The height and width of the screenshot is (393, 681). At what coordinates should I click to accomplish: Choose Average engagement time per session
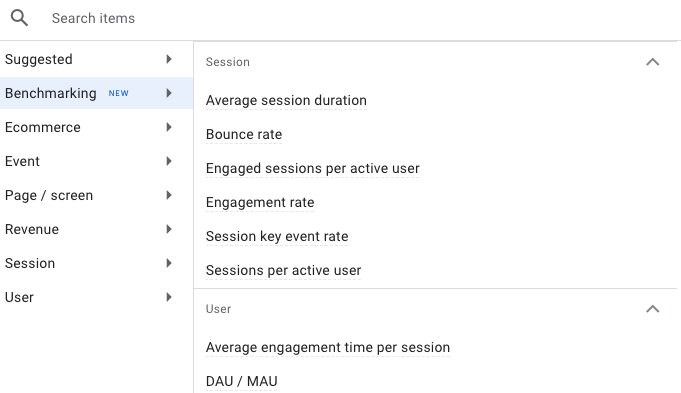(327, 347)
